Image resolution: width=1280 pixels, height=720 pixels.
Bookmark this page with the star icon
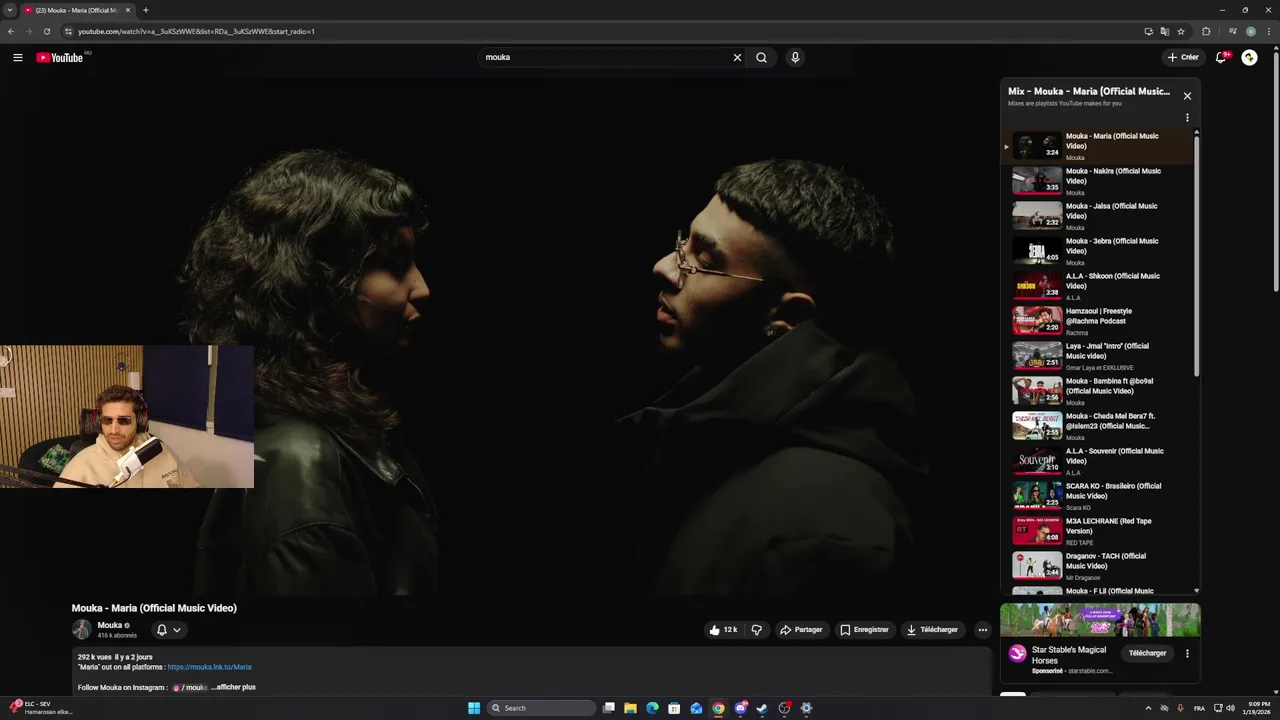(x=1181, y=31)
